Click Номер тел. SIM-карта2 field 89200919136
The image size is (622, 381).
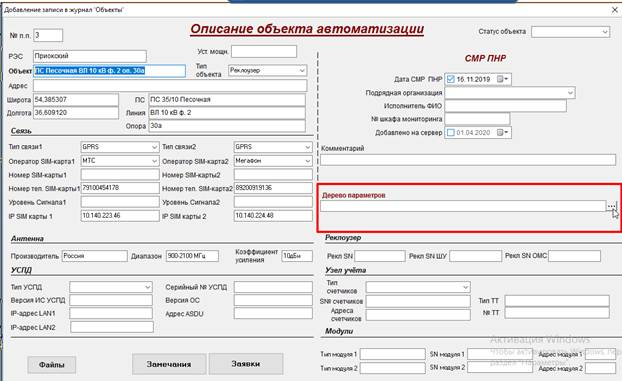(273, 188)
